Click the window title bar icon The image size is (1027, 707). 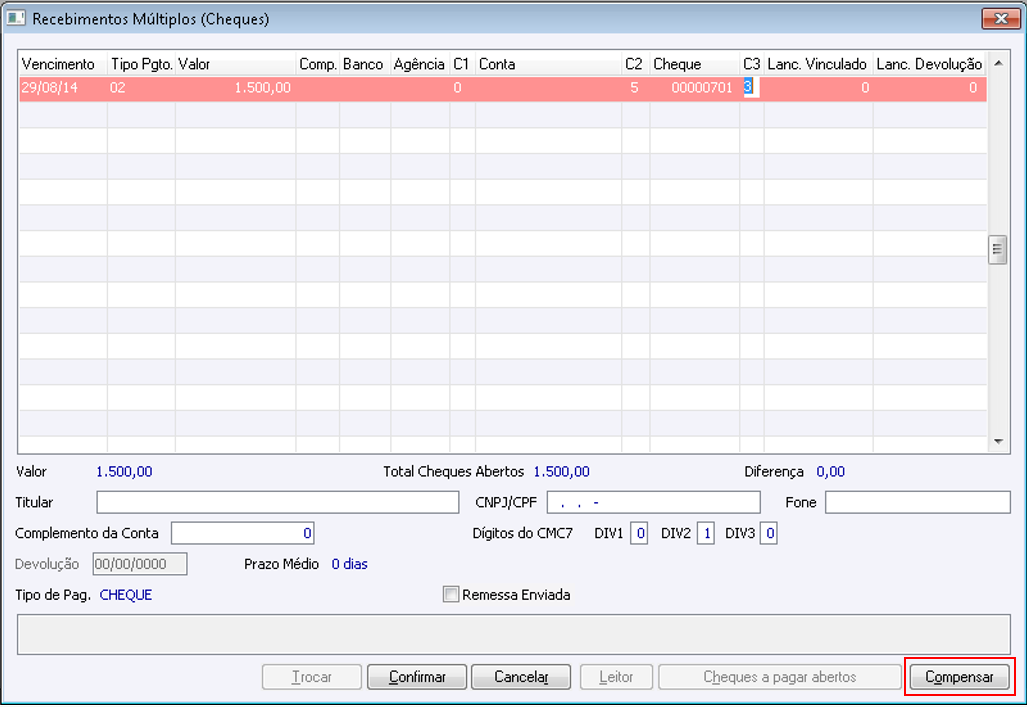[16, 18]
